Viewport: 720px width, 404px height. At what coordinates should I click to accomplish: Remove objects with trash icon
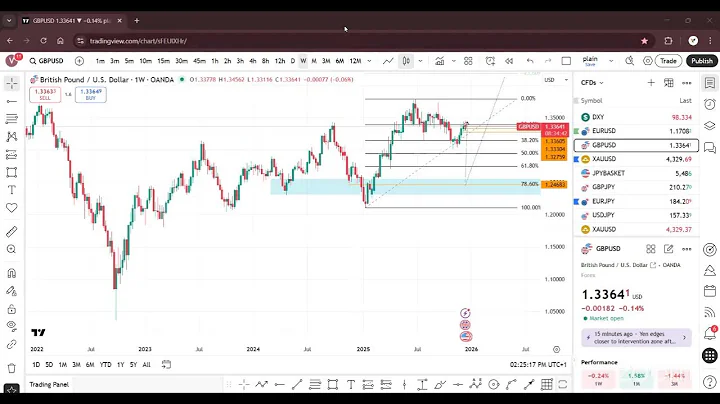coord(11,368)
